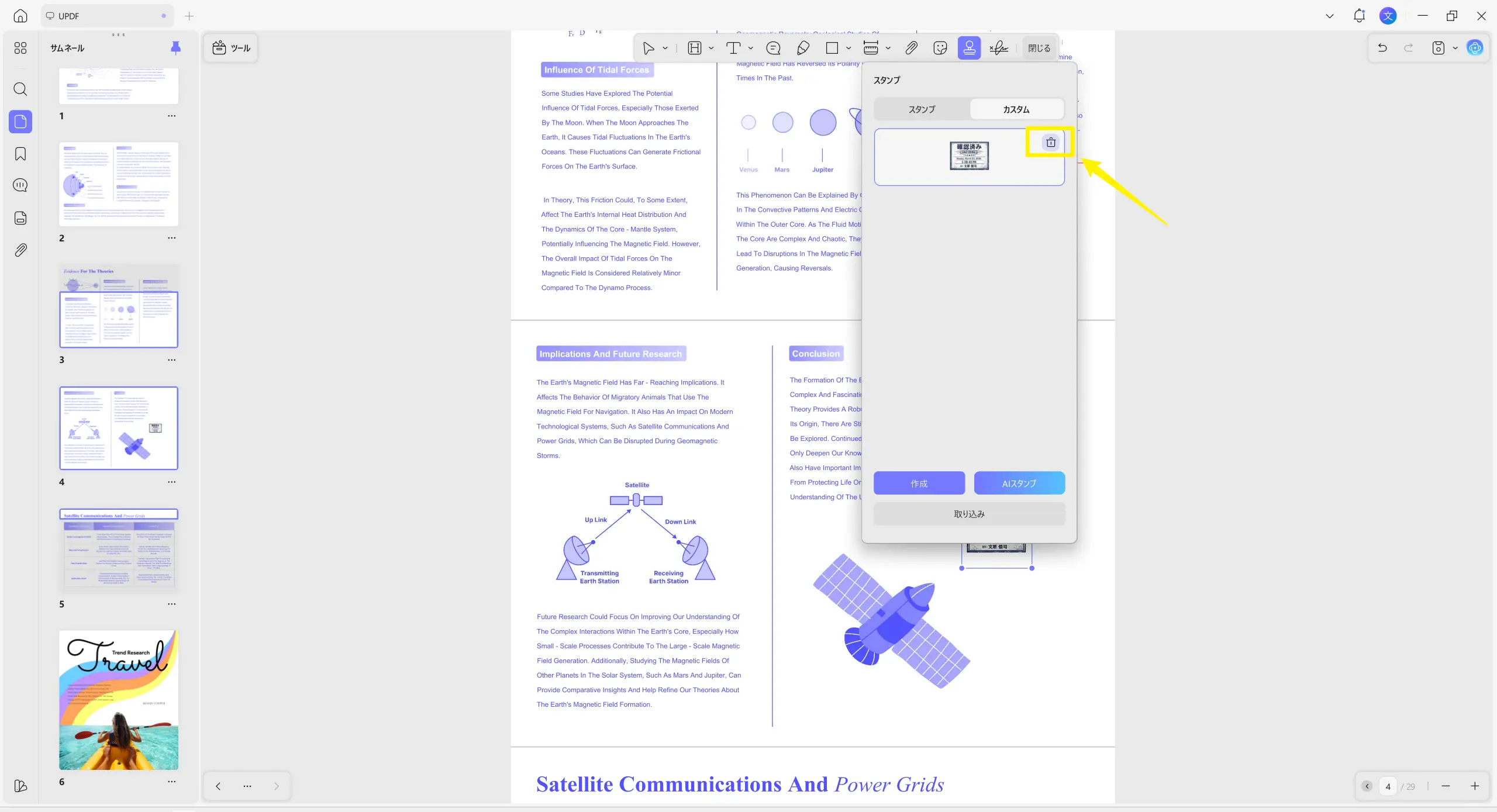Select the pencil drawing tool

pos(803,48)
